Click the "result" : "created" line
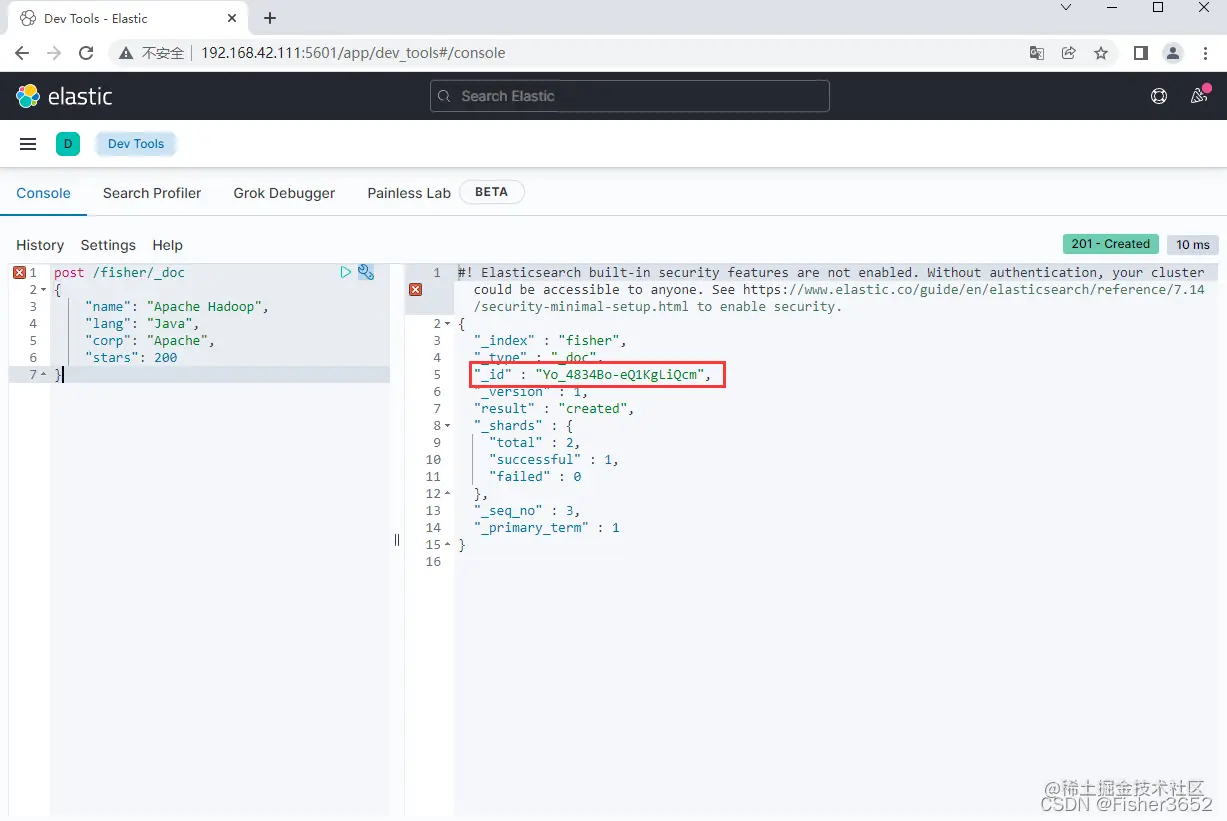 pos(554,409)
